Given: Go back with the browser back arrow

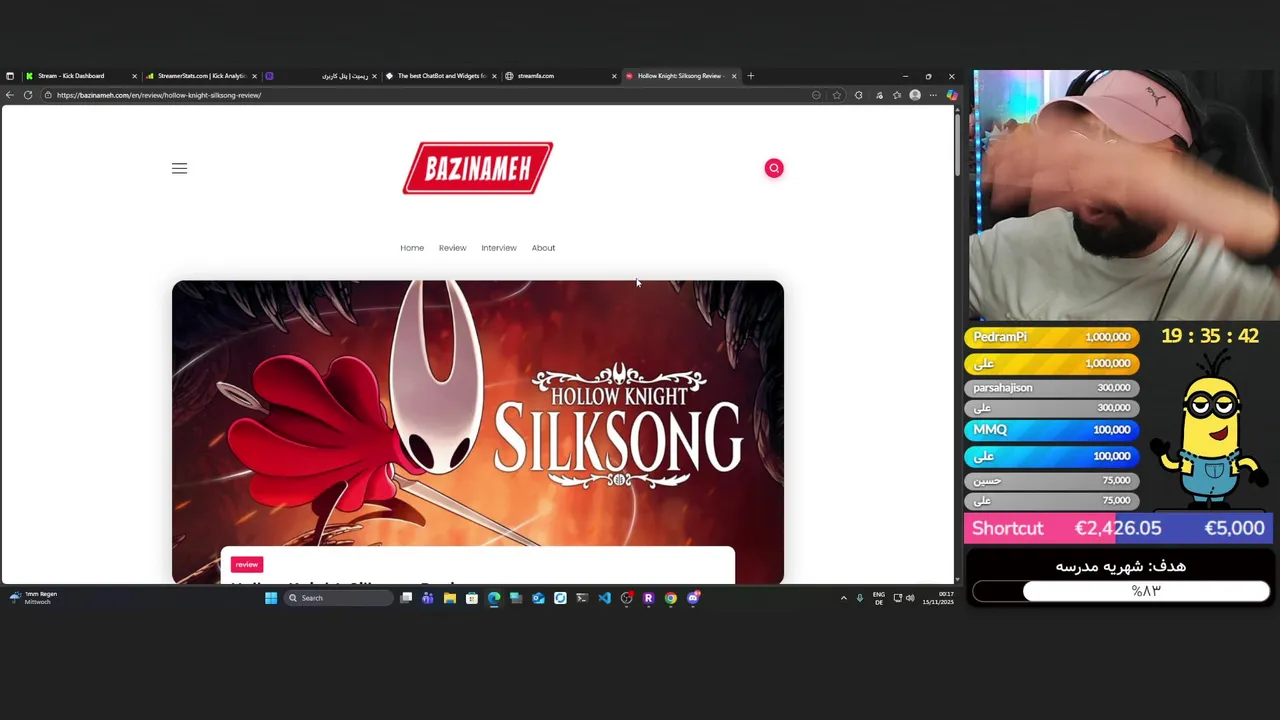Looking at the screenshot, I should pos(9,95).
